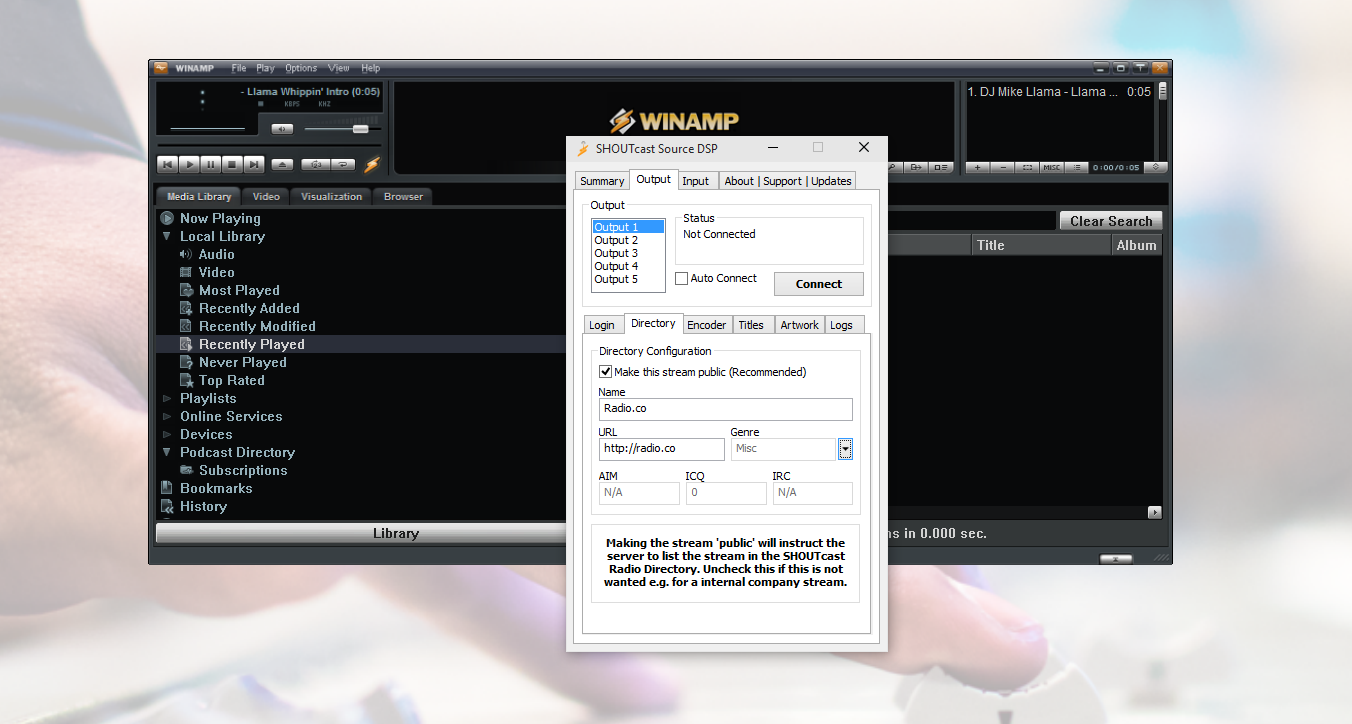Open the Login sub-tab
The height and width of the screenshot is (724, 1352).
602,325
